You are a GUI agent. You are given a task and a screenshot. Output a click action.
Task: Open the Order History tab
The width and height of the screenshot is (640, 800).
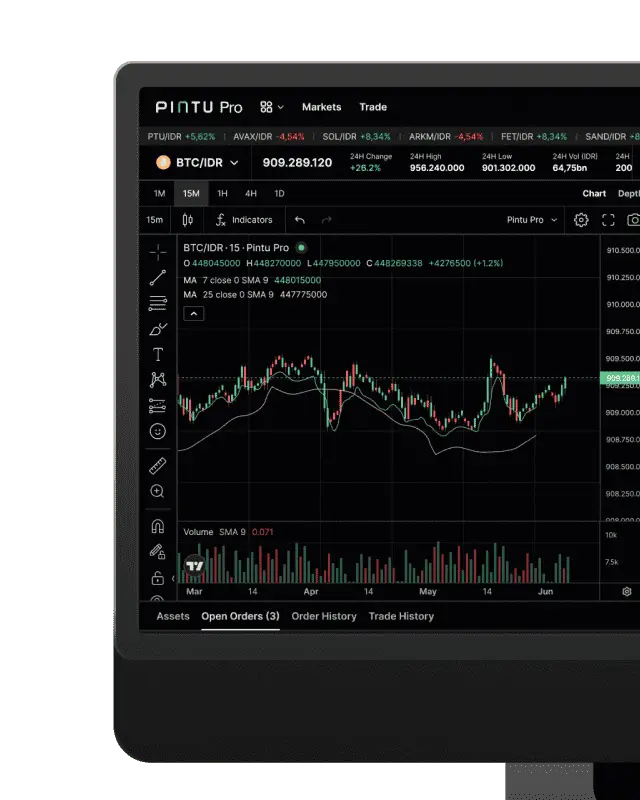click(x=324, y=616)
